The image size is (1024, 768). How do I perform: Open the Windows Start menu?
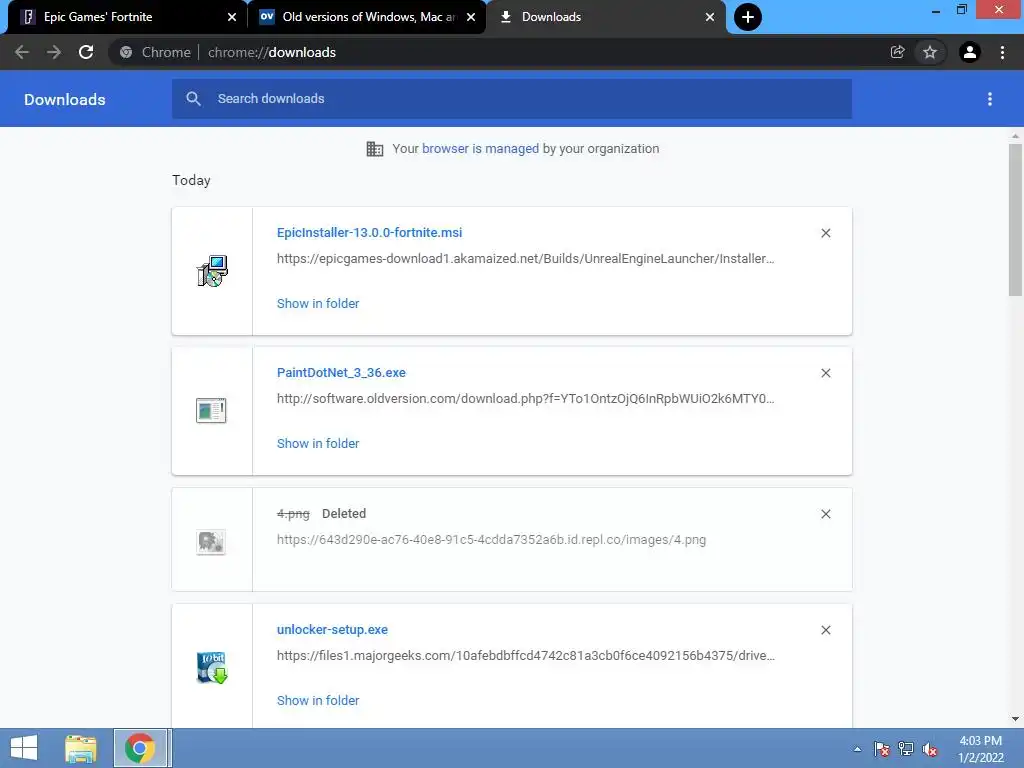click(x=24, y=748)
